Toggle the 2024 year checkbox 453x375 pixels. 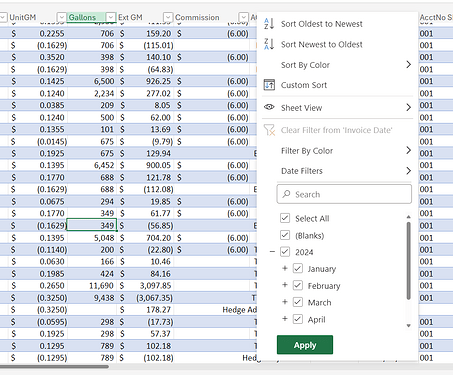click(285, 252)
